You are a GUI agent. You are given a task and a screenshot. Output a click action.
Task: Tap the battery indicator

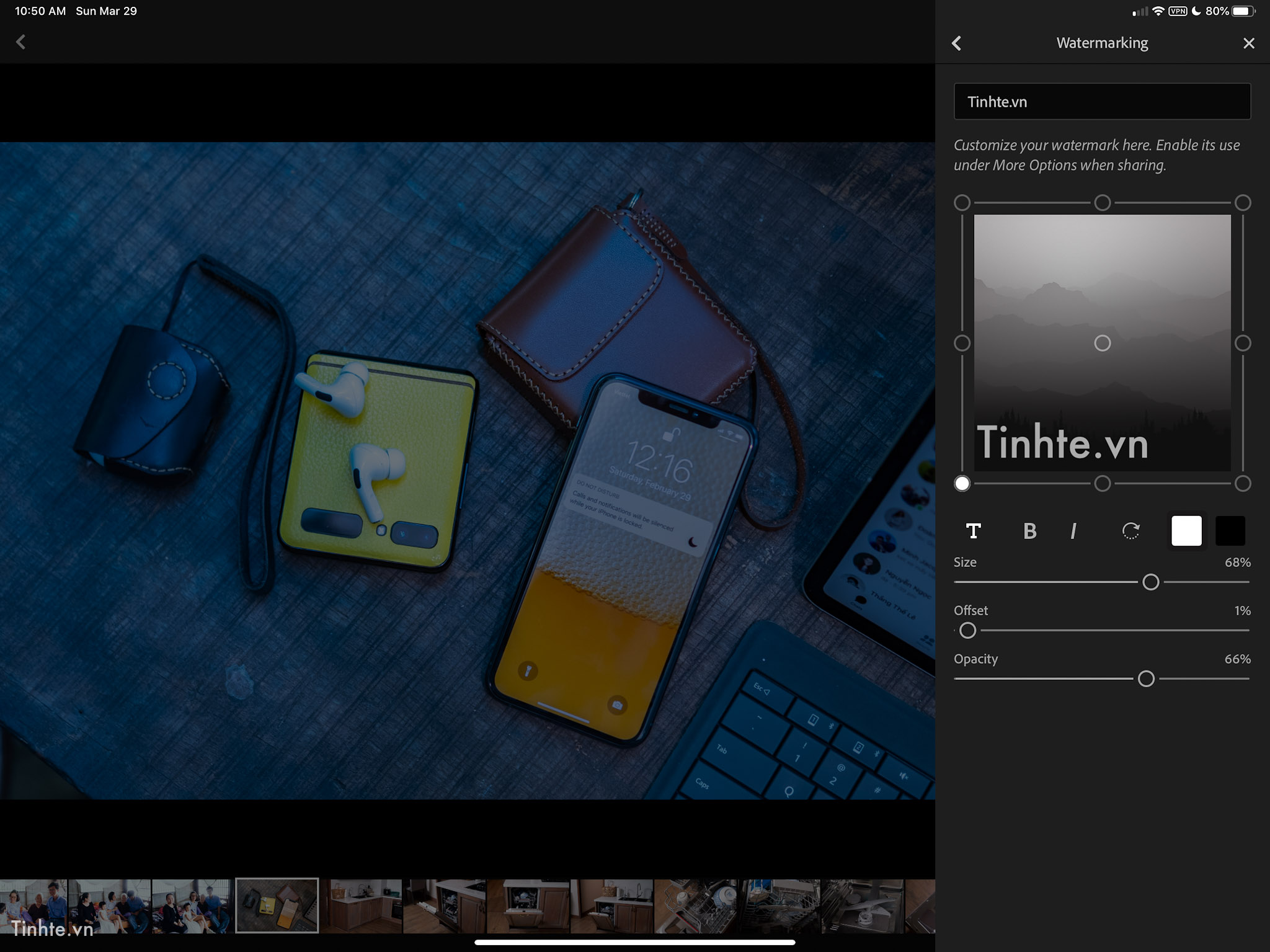(x=1243, y=11)
